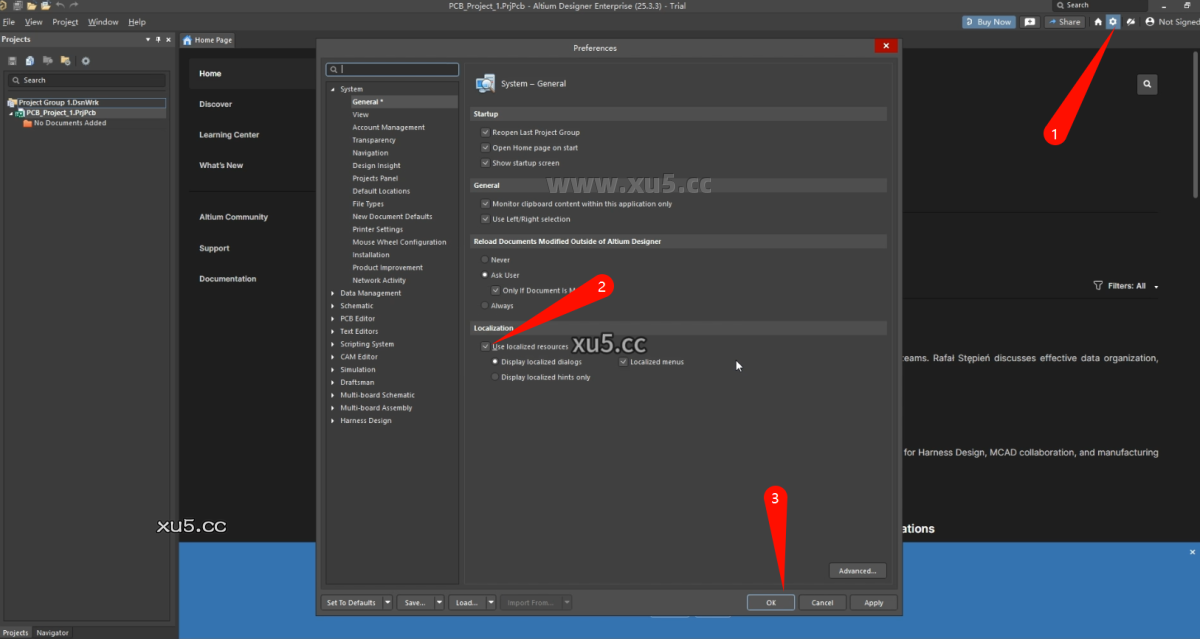This screenshot has height=639, width=1200.
Task: Click the Share icon in the title bar
Action: point(1064,20)
